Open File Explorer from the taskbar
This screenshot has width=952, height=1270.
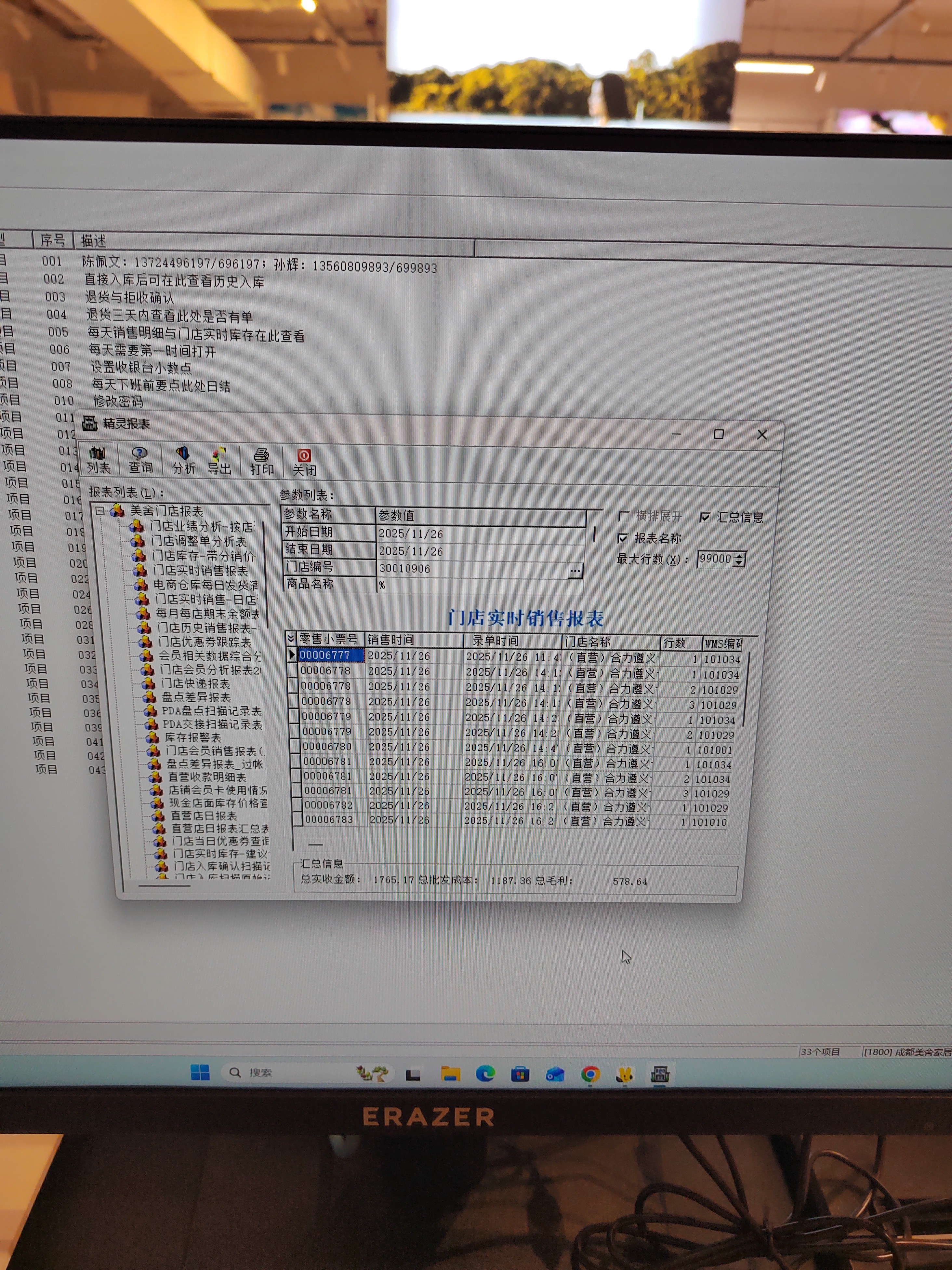click(x=450, y=1074)
